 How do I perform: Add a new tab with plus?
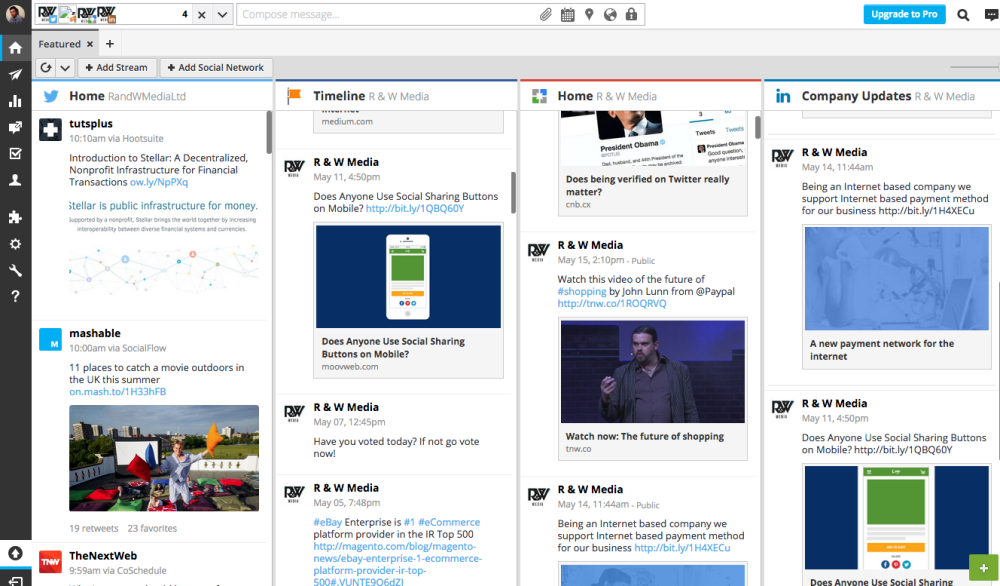(x=110, y=44)
